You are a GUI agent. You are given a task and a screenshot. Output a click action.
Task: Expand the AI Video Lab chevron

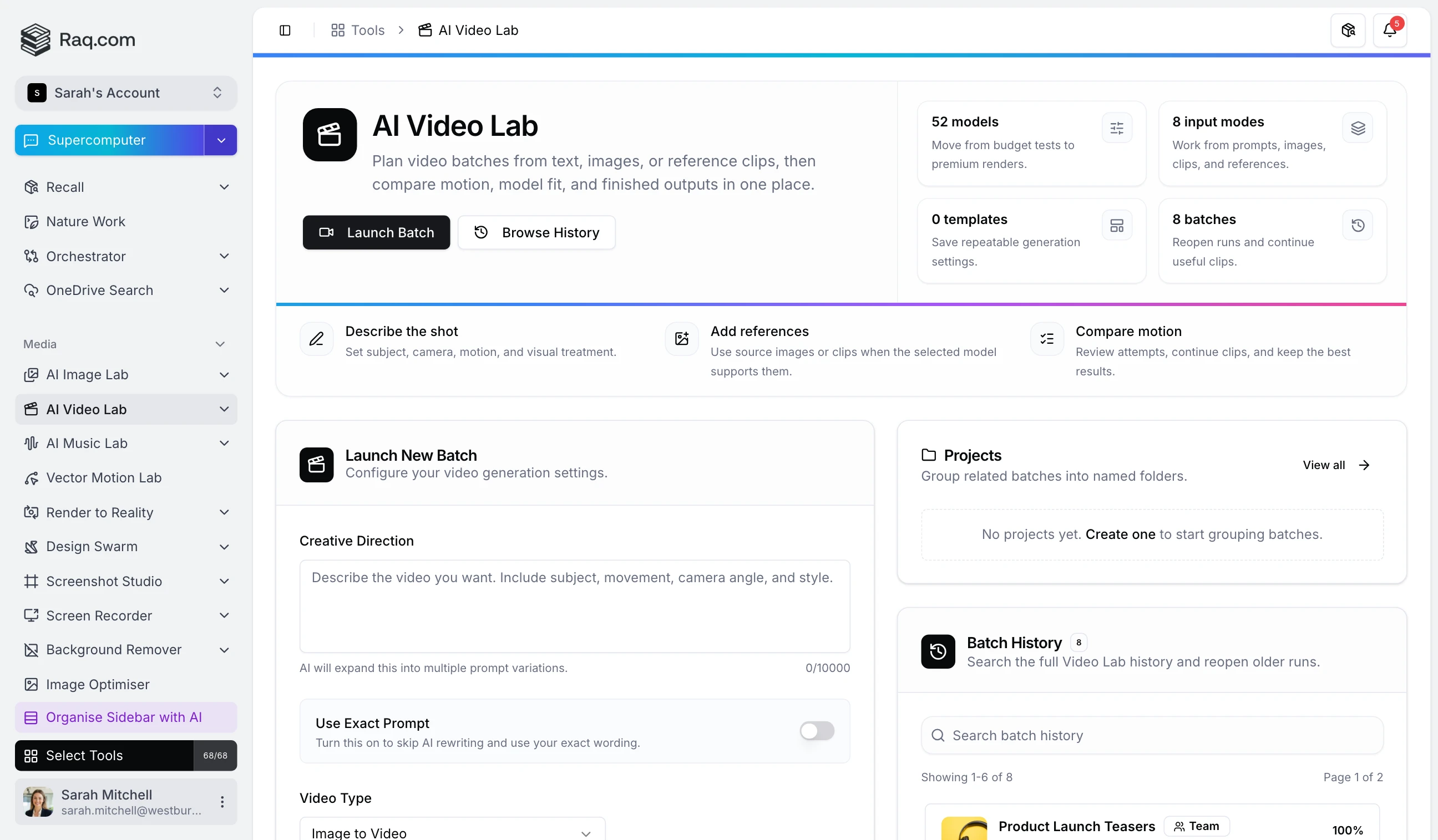click(x=224, y=409)
